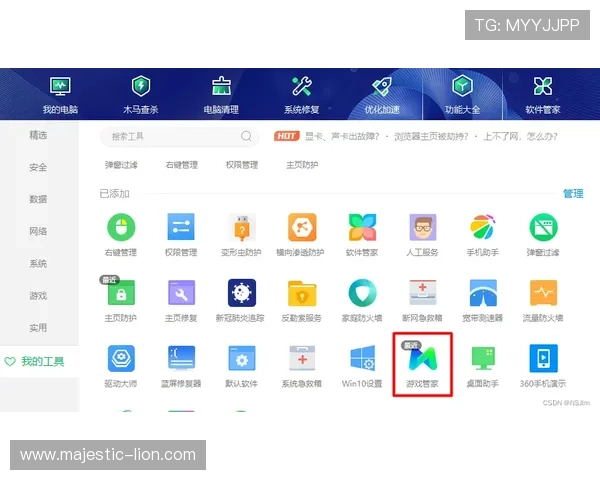
Task: Open 家庭防火墙 tool
Action: tap(362, 300)
